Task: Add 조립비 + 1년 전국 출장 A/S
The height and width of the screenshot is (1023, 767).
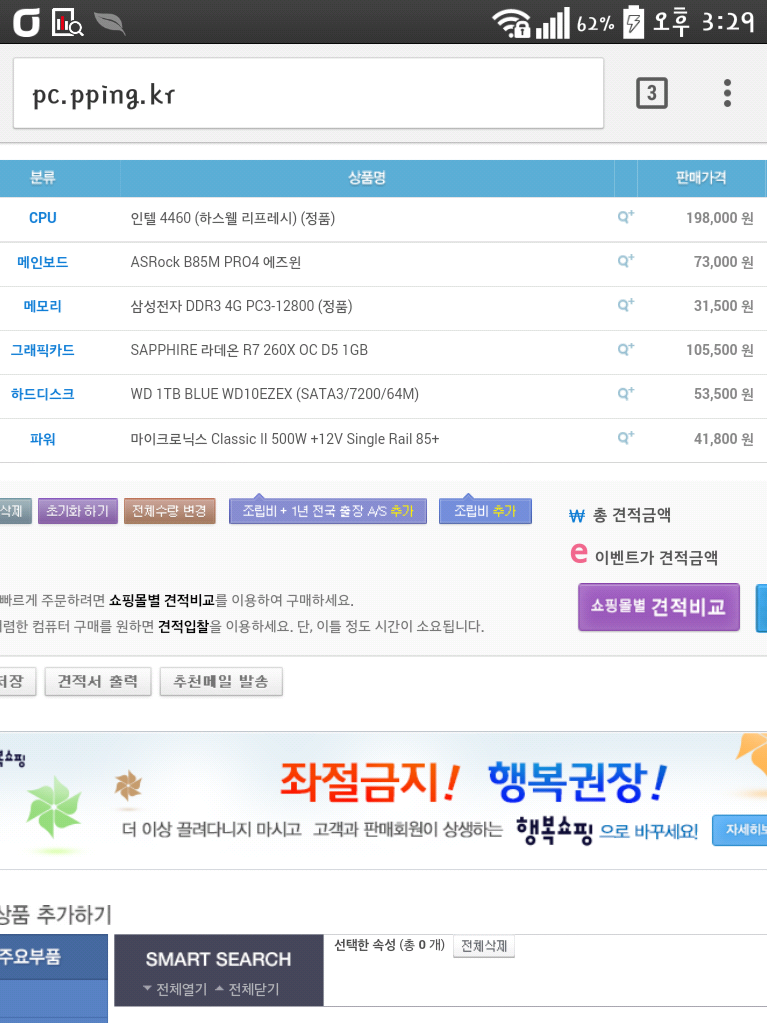Action: click(x=328, y=511)
